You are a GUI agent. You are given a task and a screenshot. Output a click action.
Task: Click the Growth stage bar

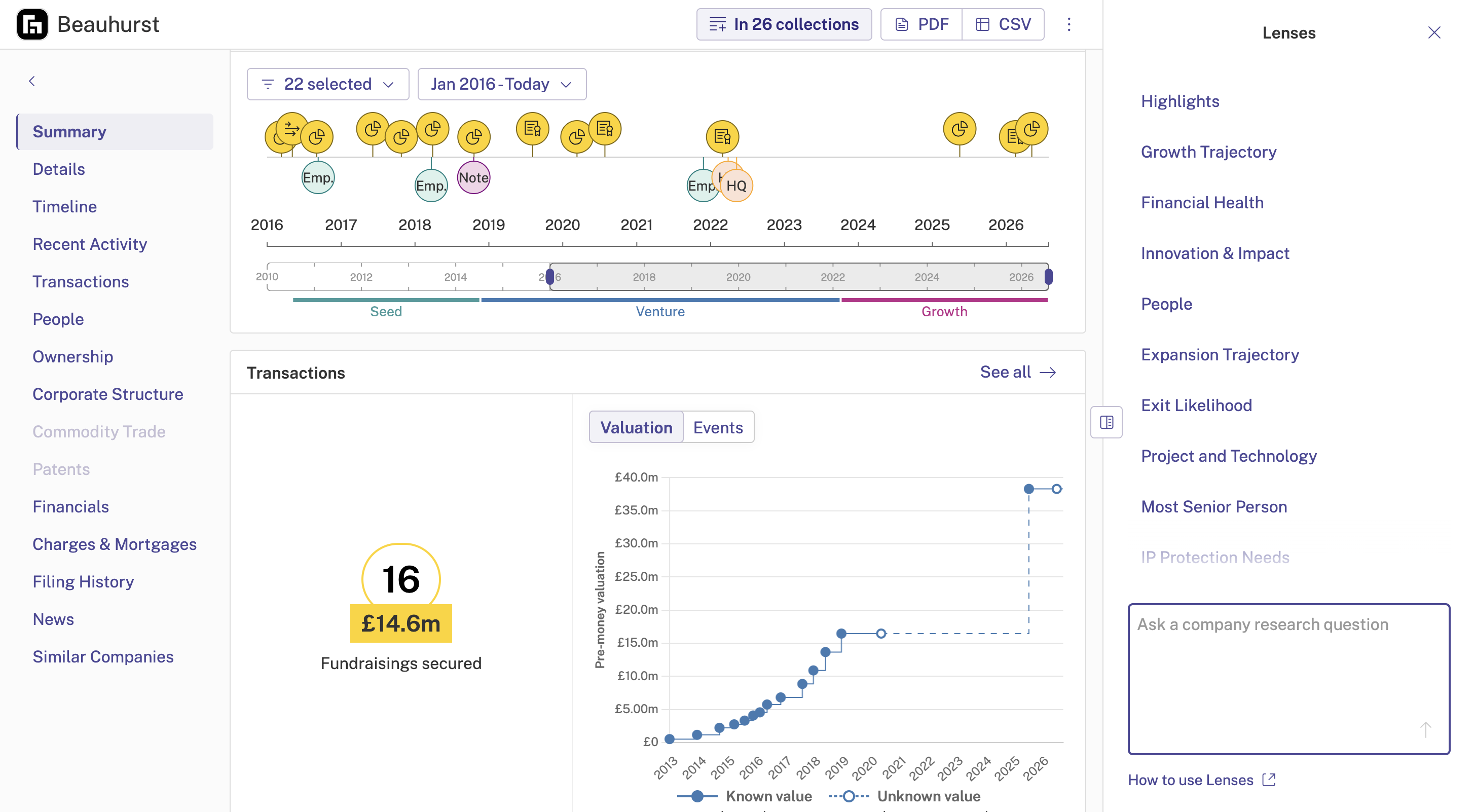[x=944, y=300]
